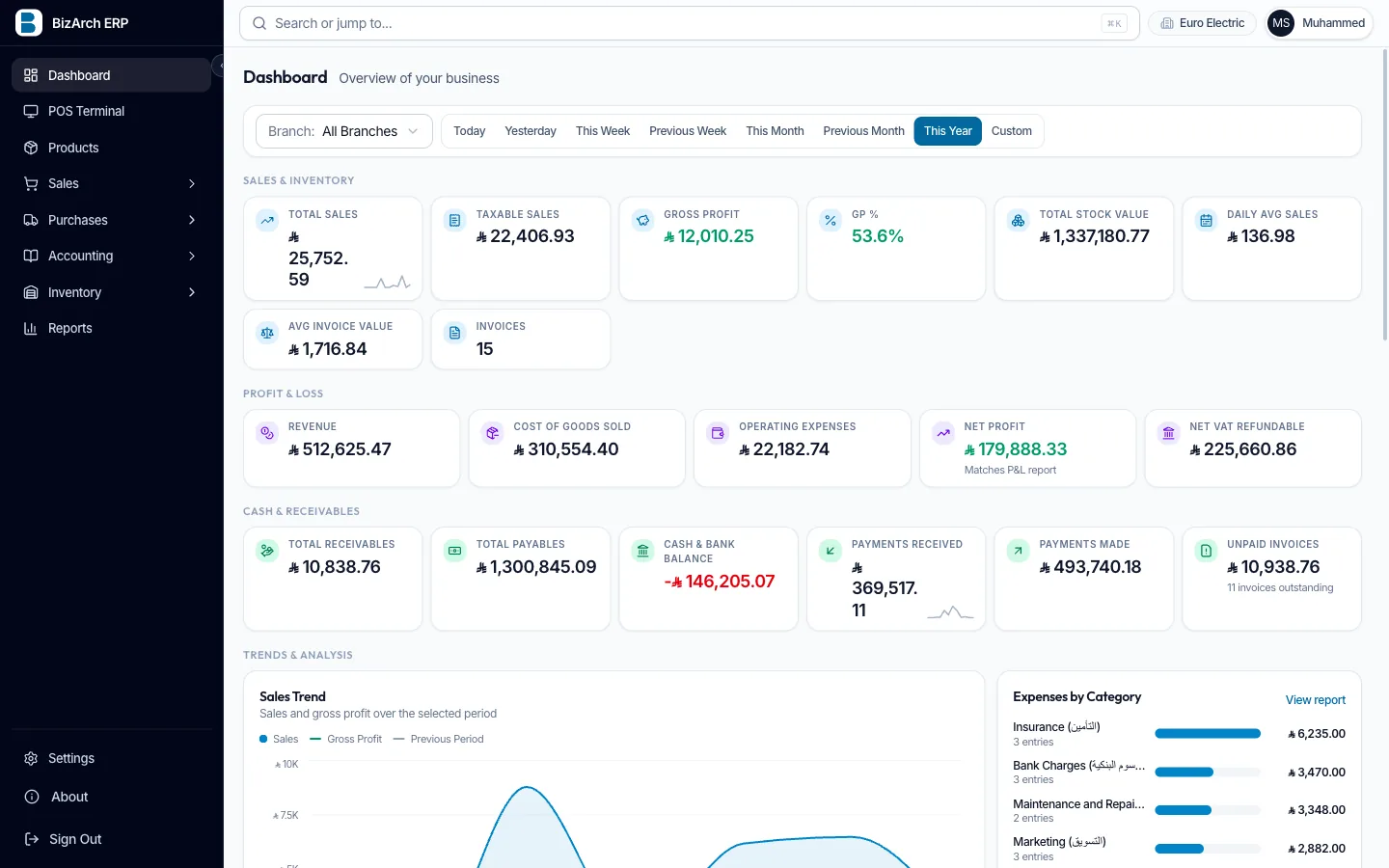This screenshot has height=868, width=1389.
Task: Open Dashboard from the sidebar
Action: pyautogui.click(x=111, y=75)
